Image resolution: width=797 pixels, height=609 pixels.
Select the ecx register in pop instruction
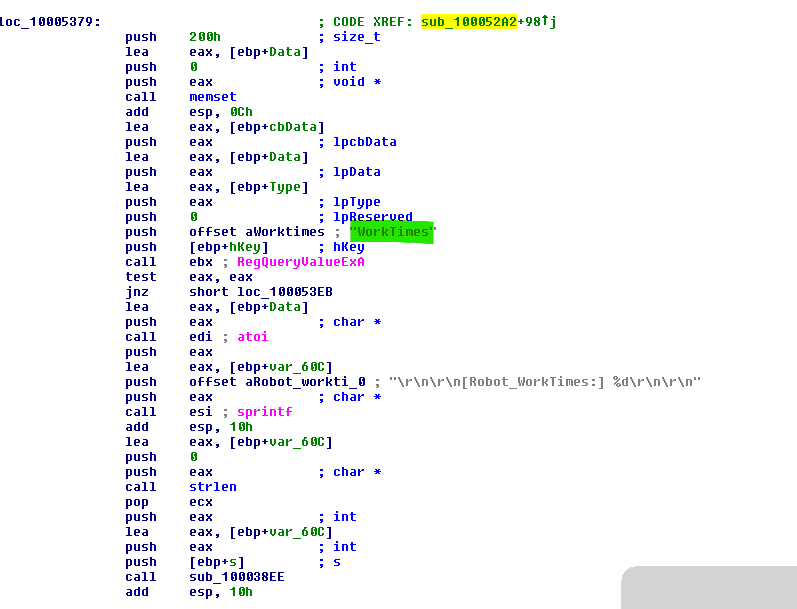pos(200,502)
